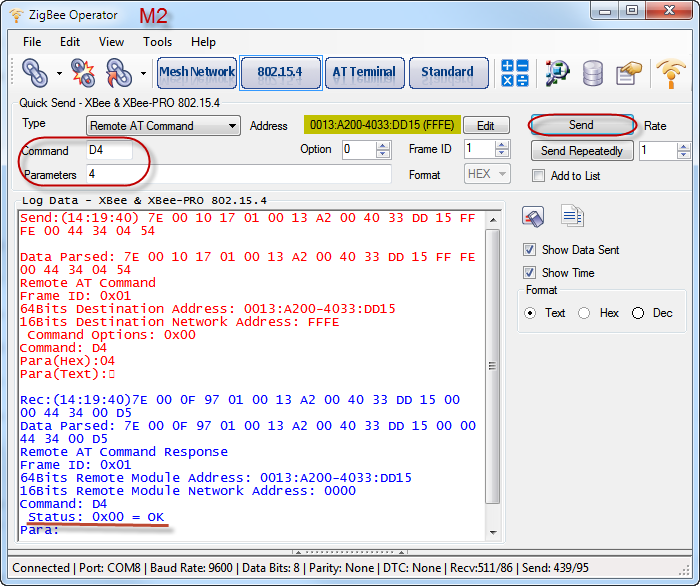Click the window resize grip in status bar

[x=684, y=571]
